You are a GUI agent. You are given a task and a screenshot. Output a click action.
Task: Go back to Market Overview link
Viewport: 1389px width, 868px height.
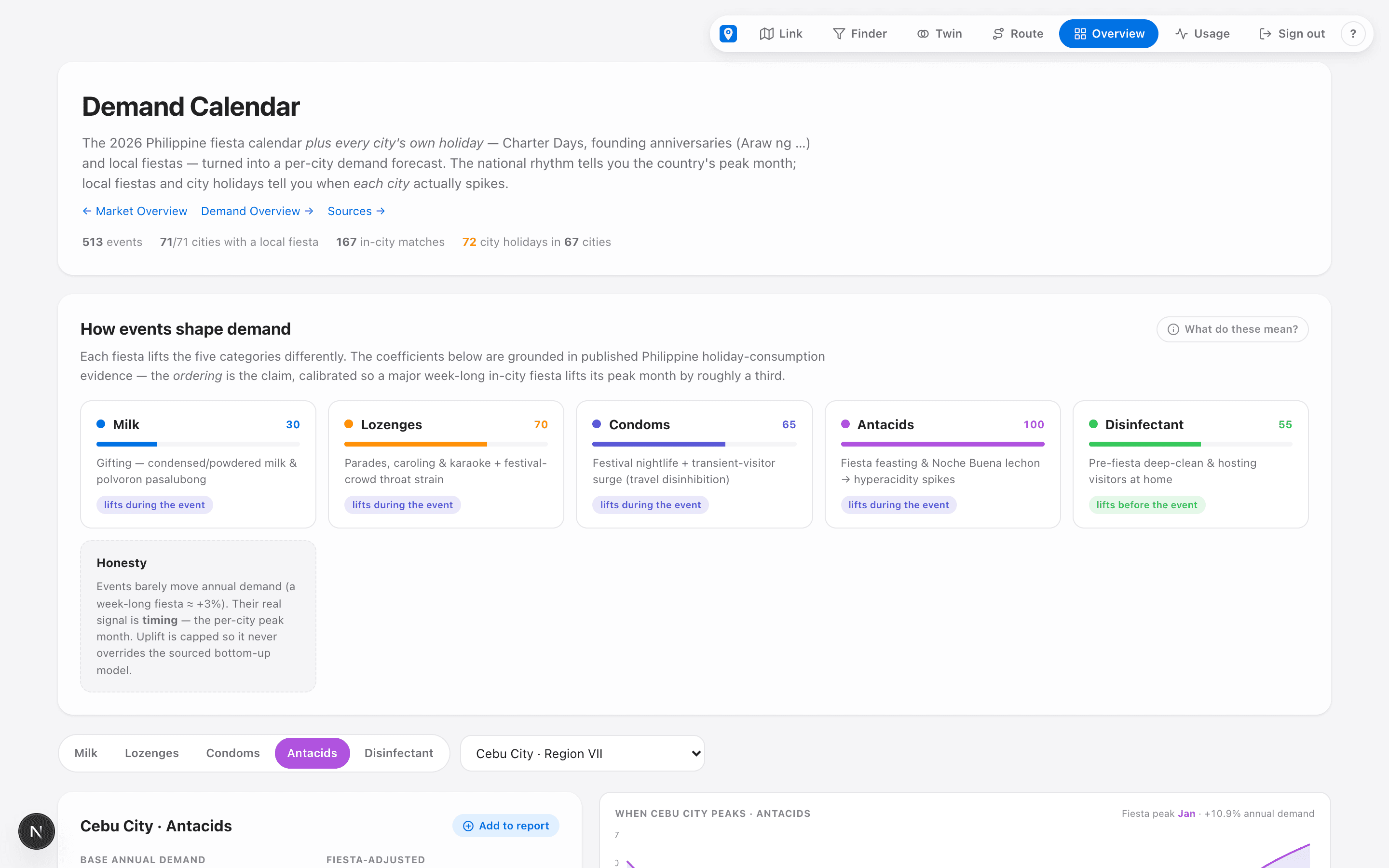(135, 211)
